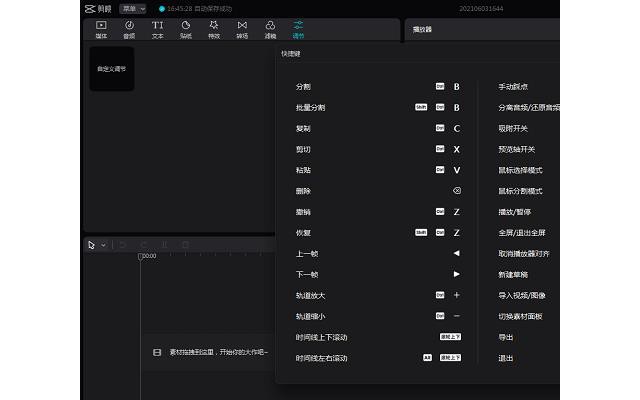Open the 媒体 media tab
640x400 pixels.
[101, 30]
